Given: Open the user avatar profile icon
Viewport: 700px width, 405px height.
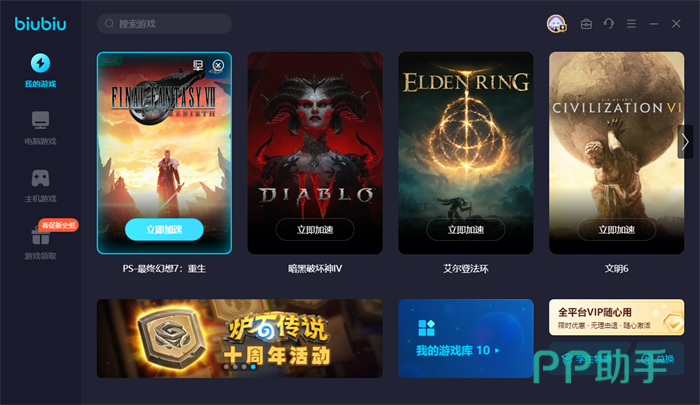Looking at the screenshot, I should pyautogui.click(x=556, y=24).
